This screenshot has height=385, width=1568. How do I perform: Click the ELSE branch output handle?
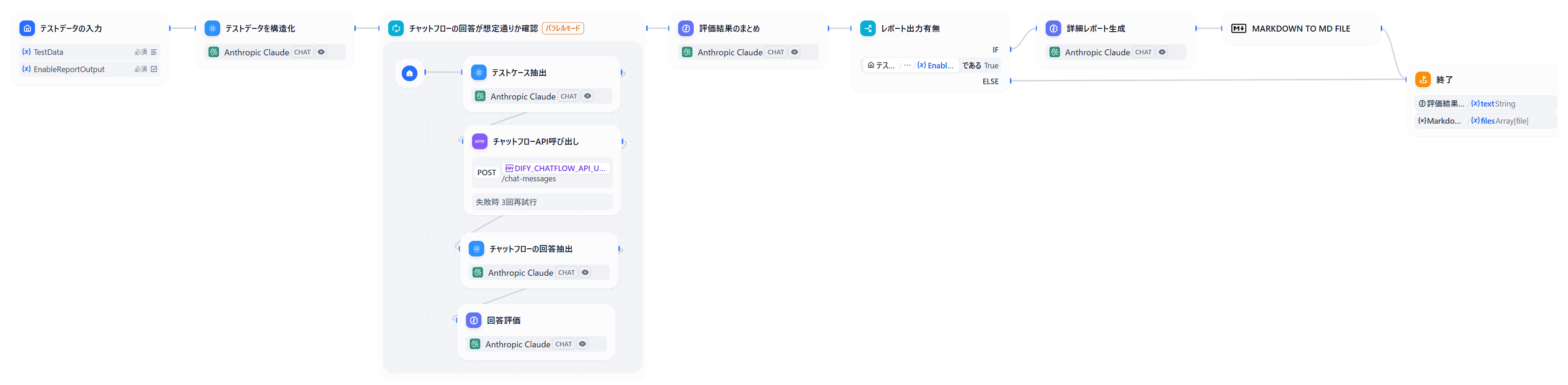[x=1011, y=81]
